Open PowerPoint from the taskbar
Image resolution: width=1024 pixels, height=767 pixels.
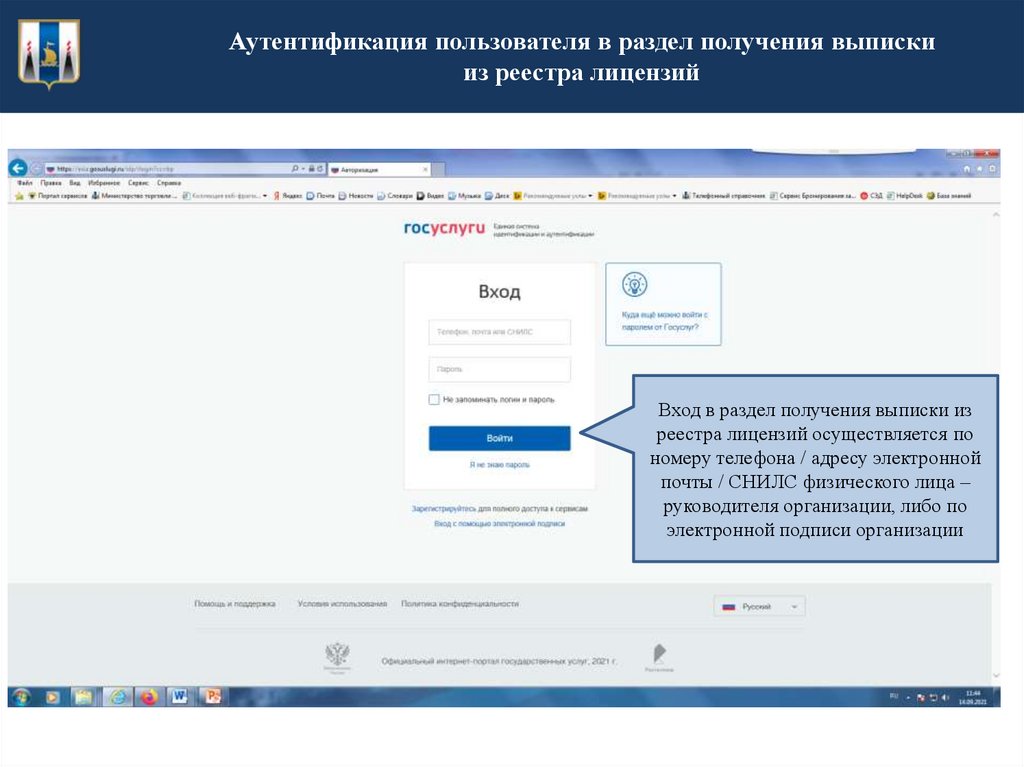coord(212,697)
